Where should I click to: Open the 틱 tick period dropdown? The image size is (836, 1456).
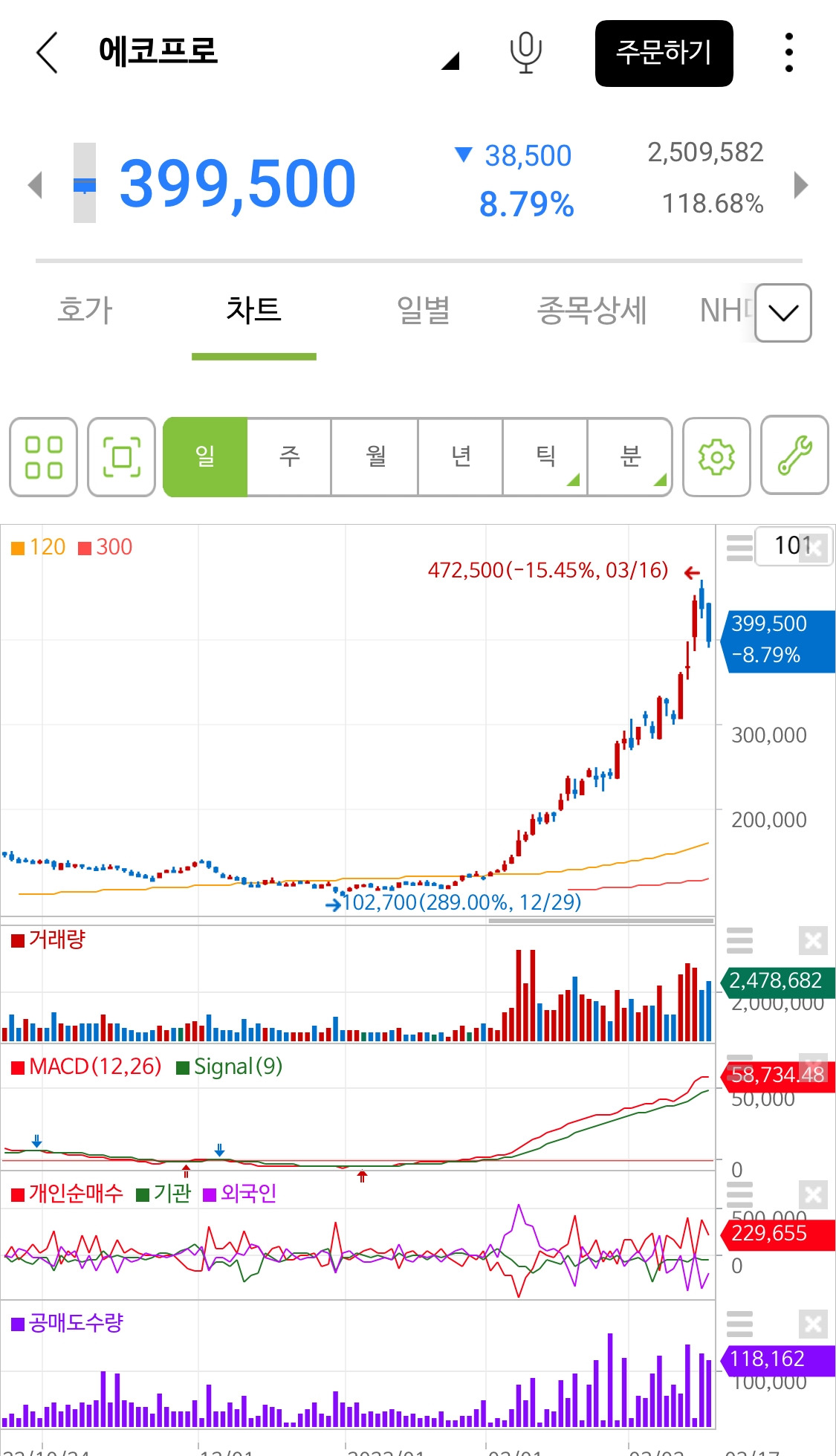point(545,456)
